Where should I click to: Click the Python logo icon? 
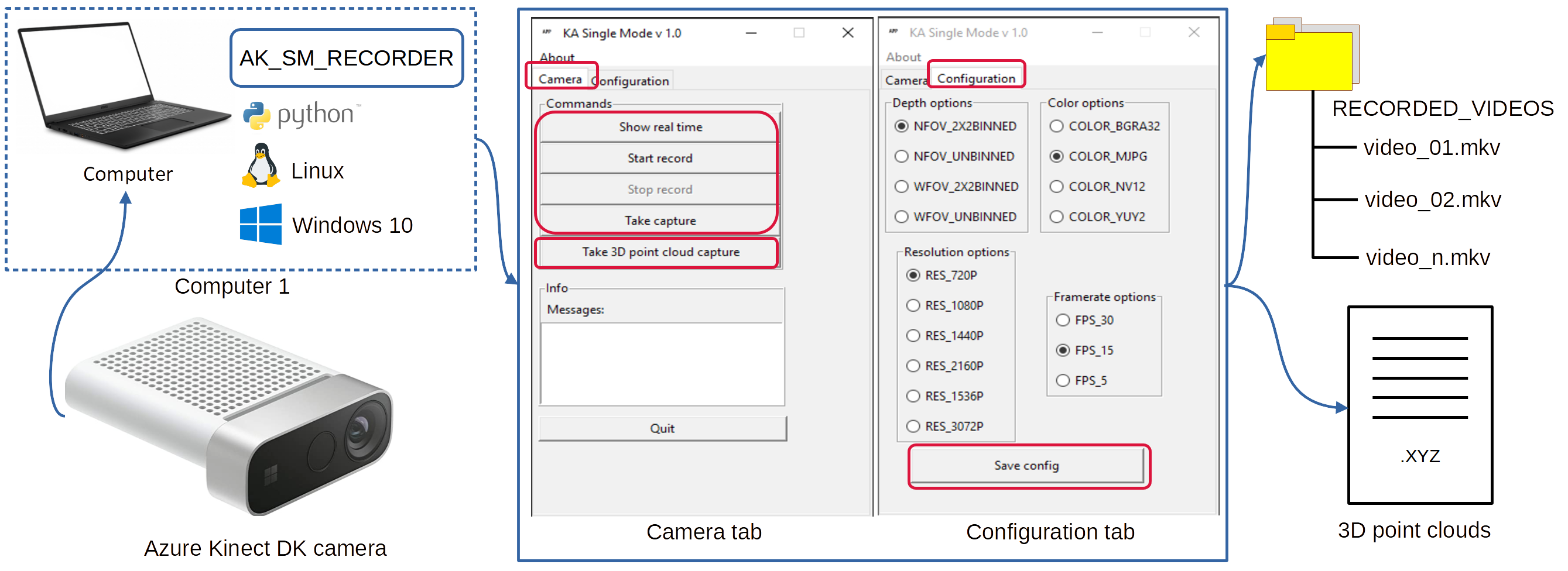click(x=256, y=115)
